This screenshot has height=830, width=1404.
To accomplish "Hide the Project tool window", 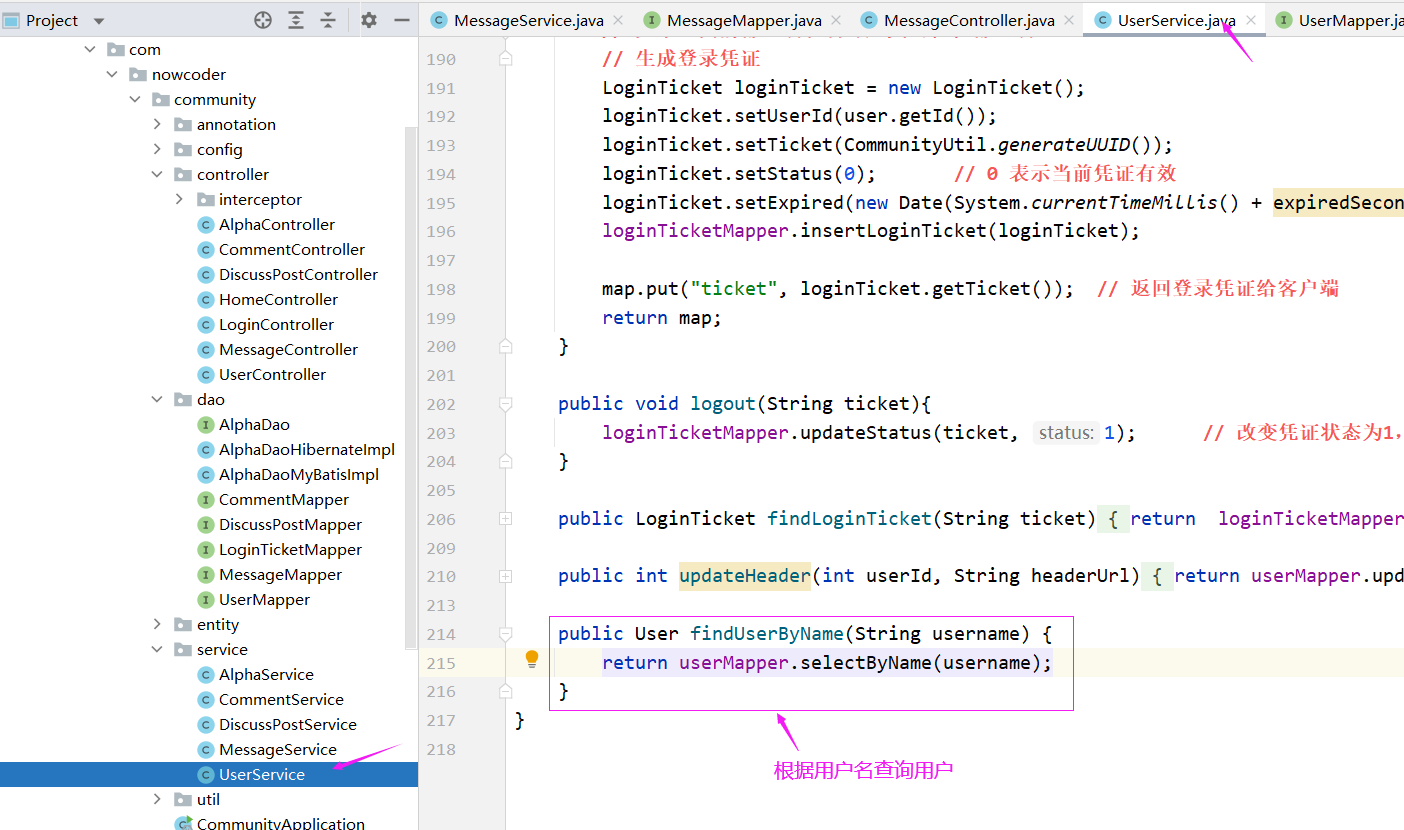I will 402,20.
